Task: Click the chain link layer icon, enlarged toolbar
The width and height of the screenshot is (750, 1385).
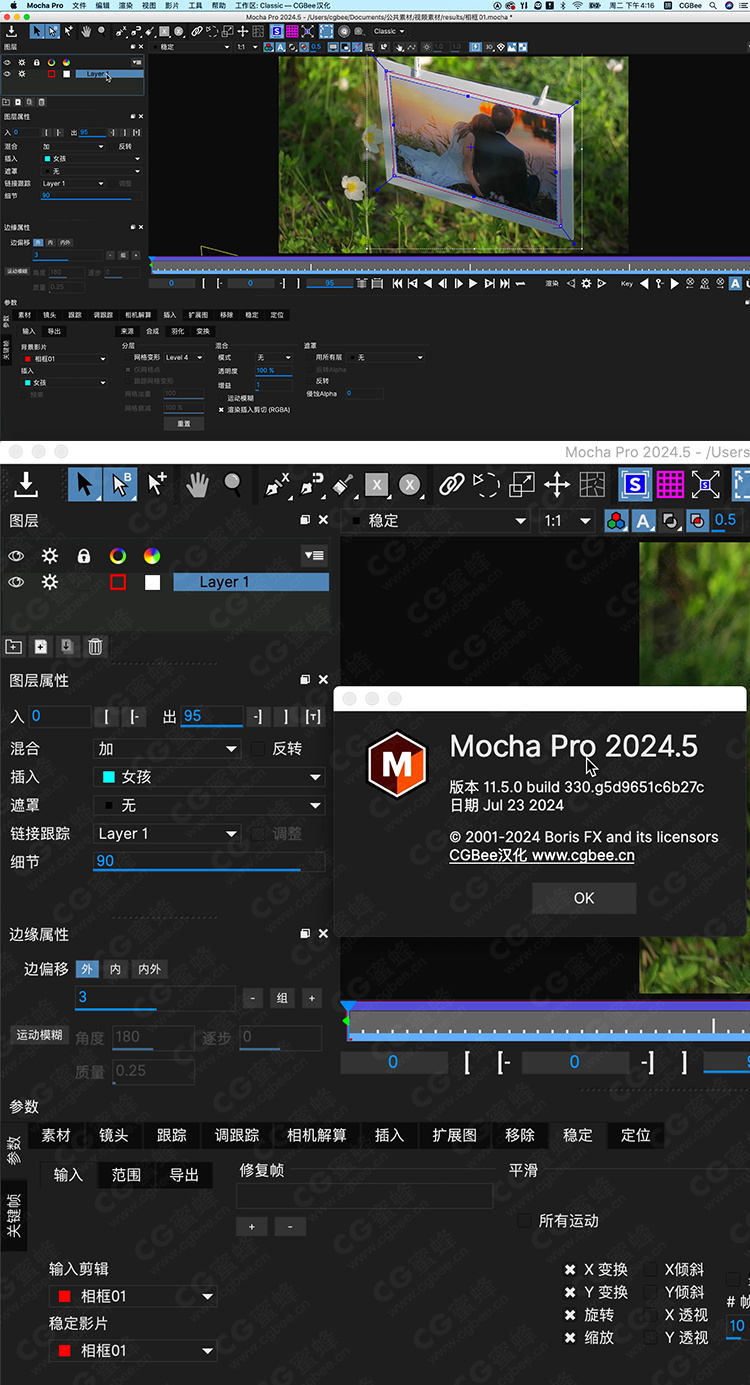Action: [452, 485]
